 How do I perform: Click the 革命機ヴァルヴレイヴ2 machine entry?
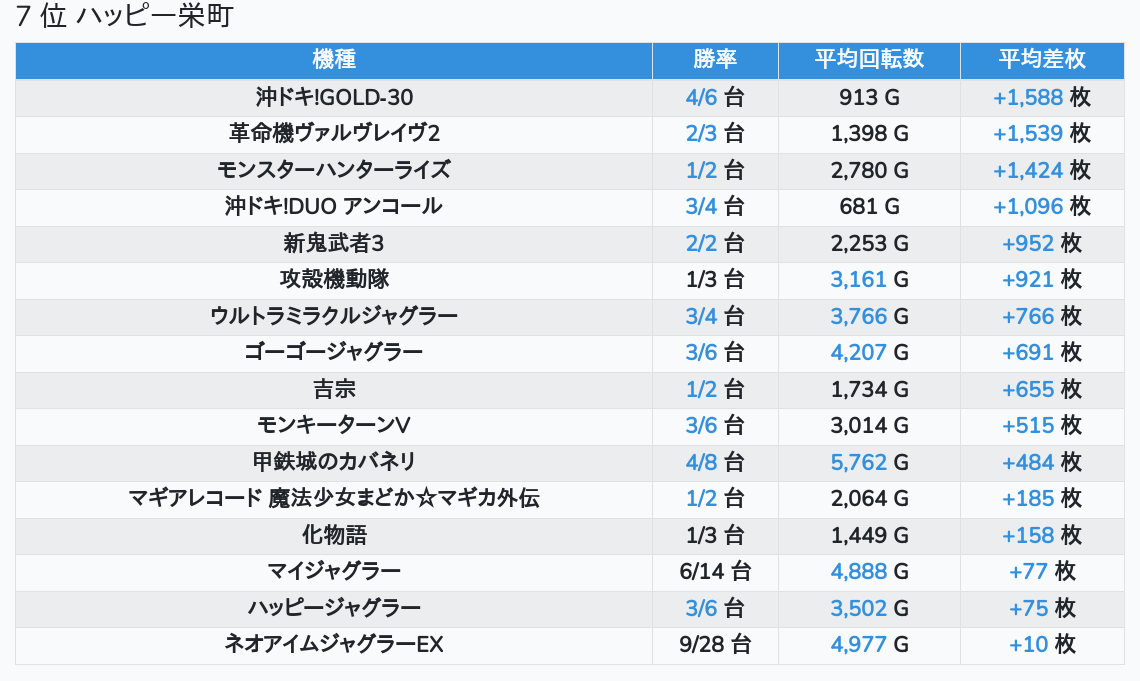click(x=334, y=133)
